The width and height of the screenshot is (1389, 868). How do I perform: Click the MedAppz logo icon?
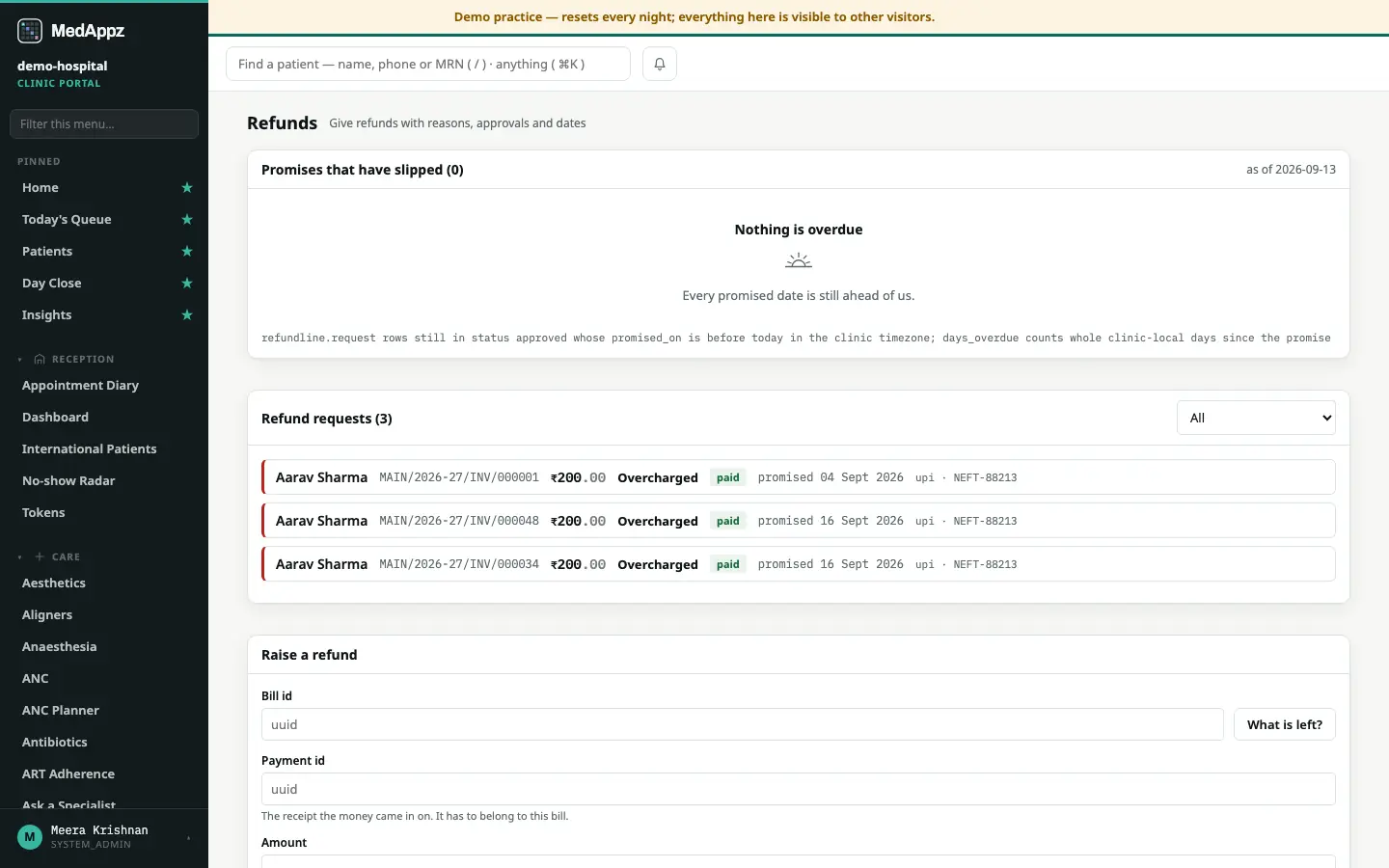(x=30, y=31)
